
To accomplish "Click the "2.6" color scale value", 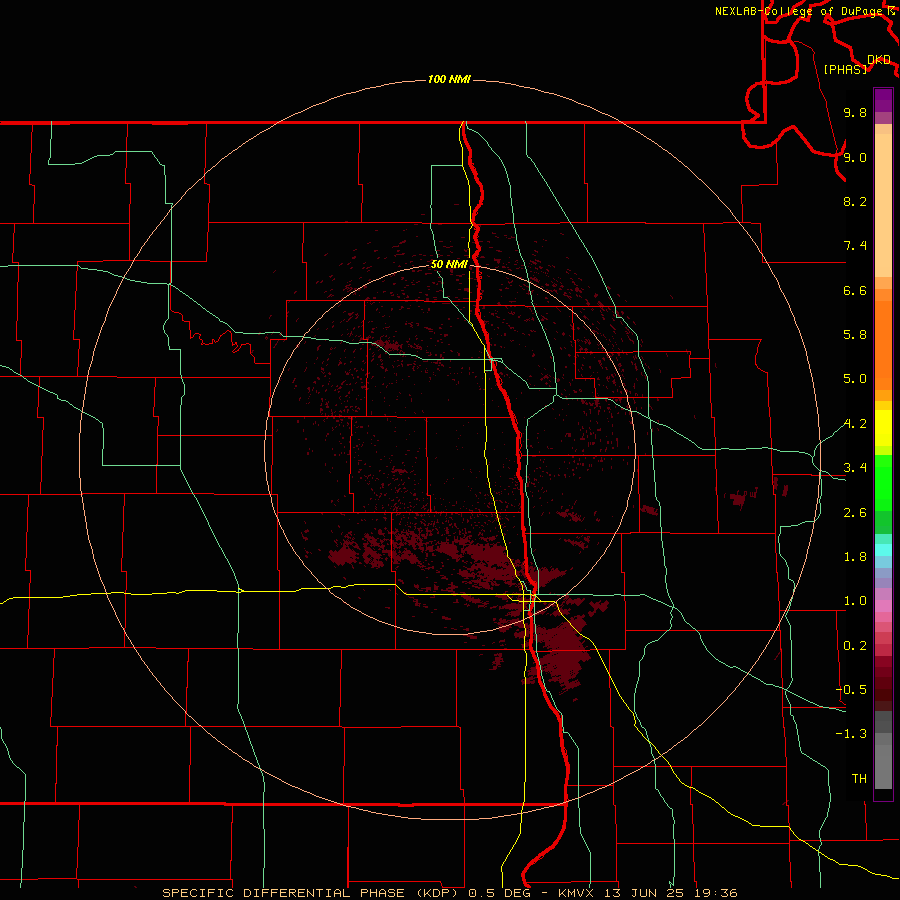I will pyautogui.click(x=855, y=513).
